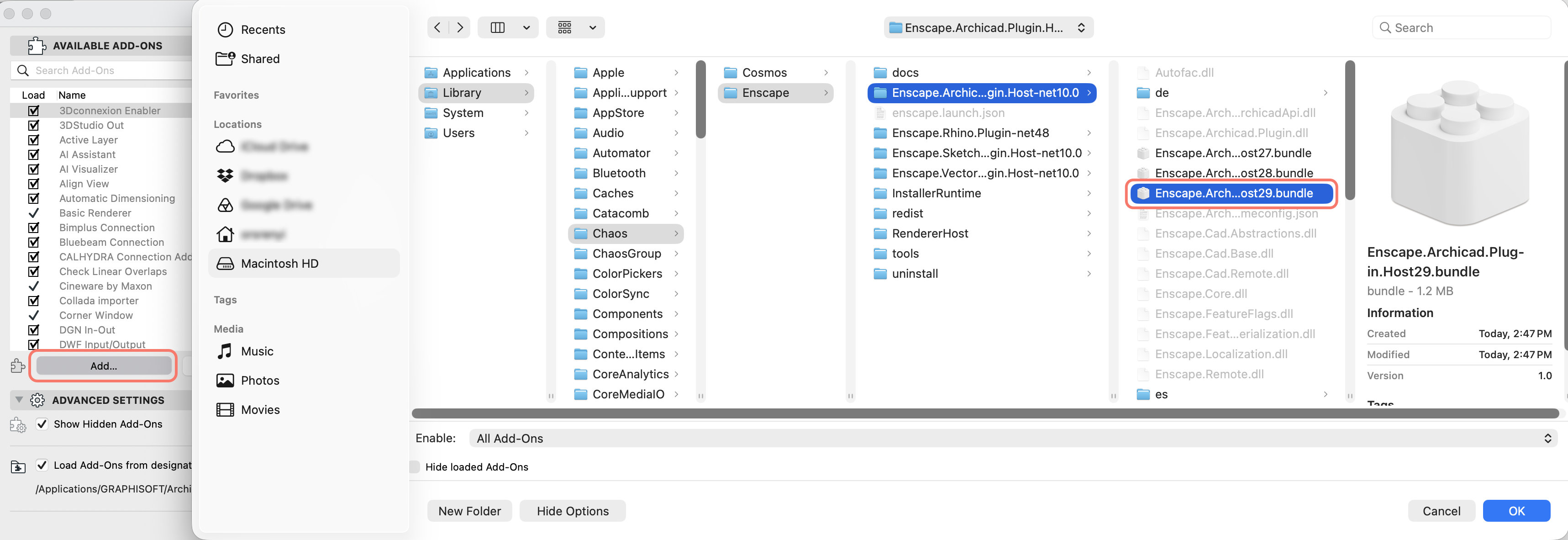Select Cineware by Maxon add-on row
This screenshot has width=1568, height=540.
[101, 286]
